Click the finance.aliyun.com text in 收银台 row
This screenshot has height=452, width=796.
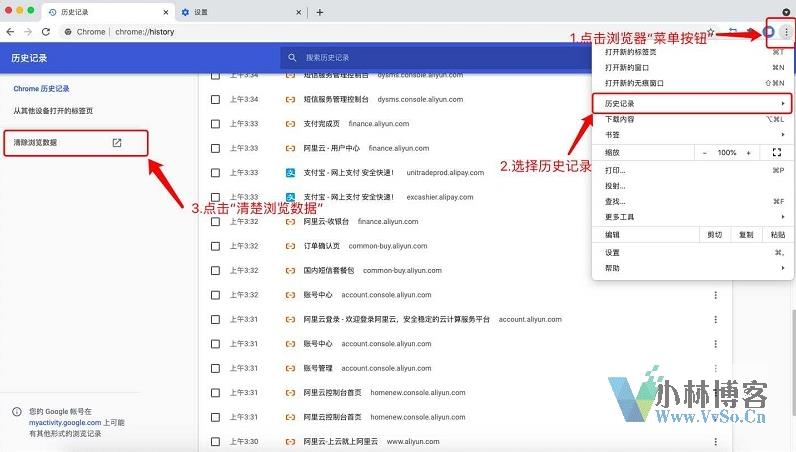[388, 222]
